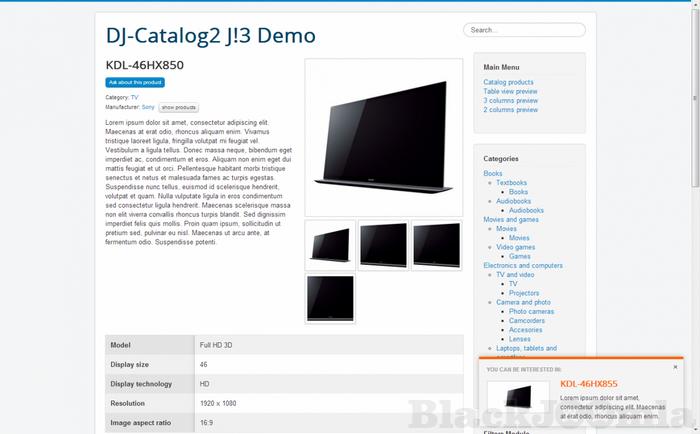Open the main large TV product image
Screen dimensions: 700x434
pyautogui.click(x=384, y=138)
